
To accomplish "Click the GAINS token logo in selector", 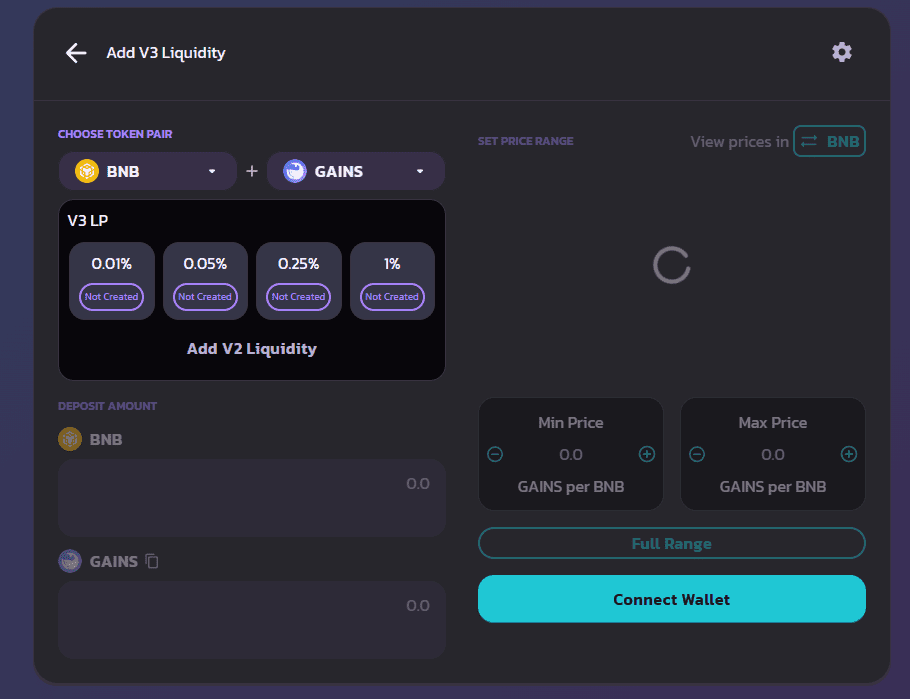I will pos(295,171).
